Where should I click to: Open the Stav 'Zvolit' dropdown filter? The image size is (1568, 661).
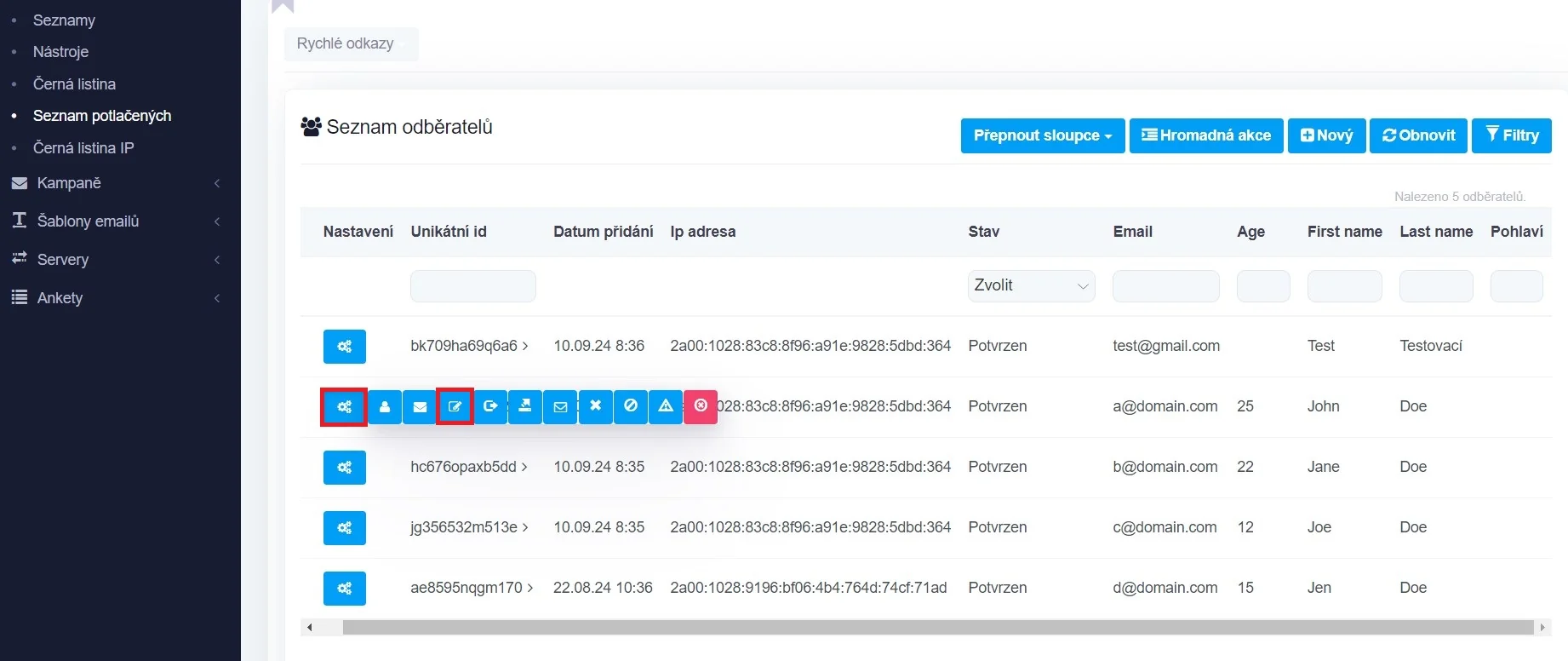click(x=1031, y=286)
